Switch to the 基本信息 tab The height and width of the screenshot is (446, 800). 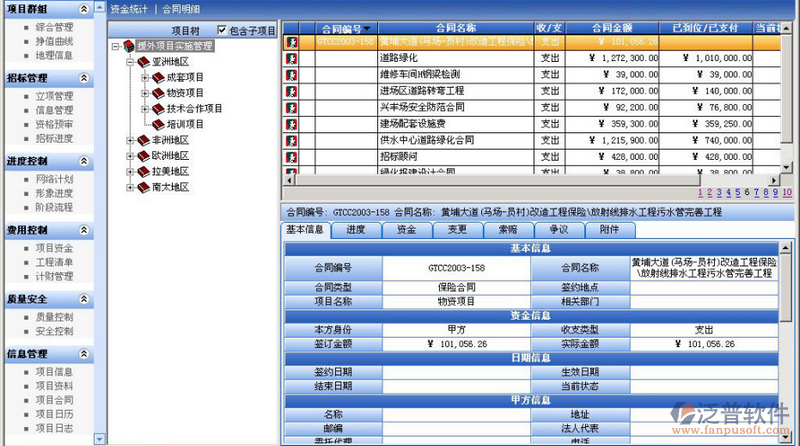pos(306,230)
